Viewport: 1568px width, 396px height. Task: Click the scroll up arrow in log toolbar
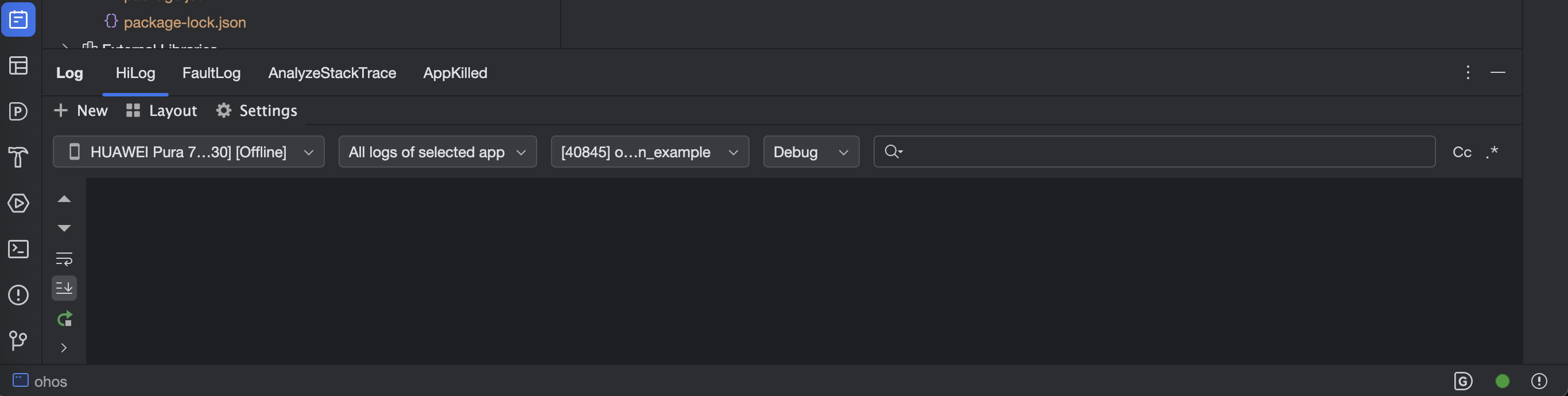point(64,199)
